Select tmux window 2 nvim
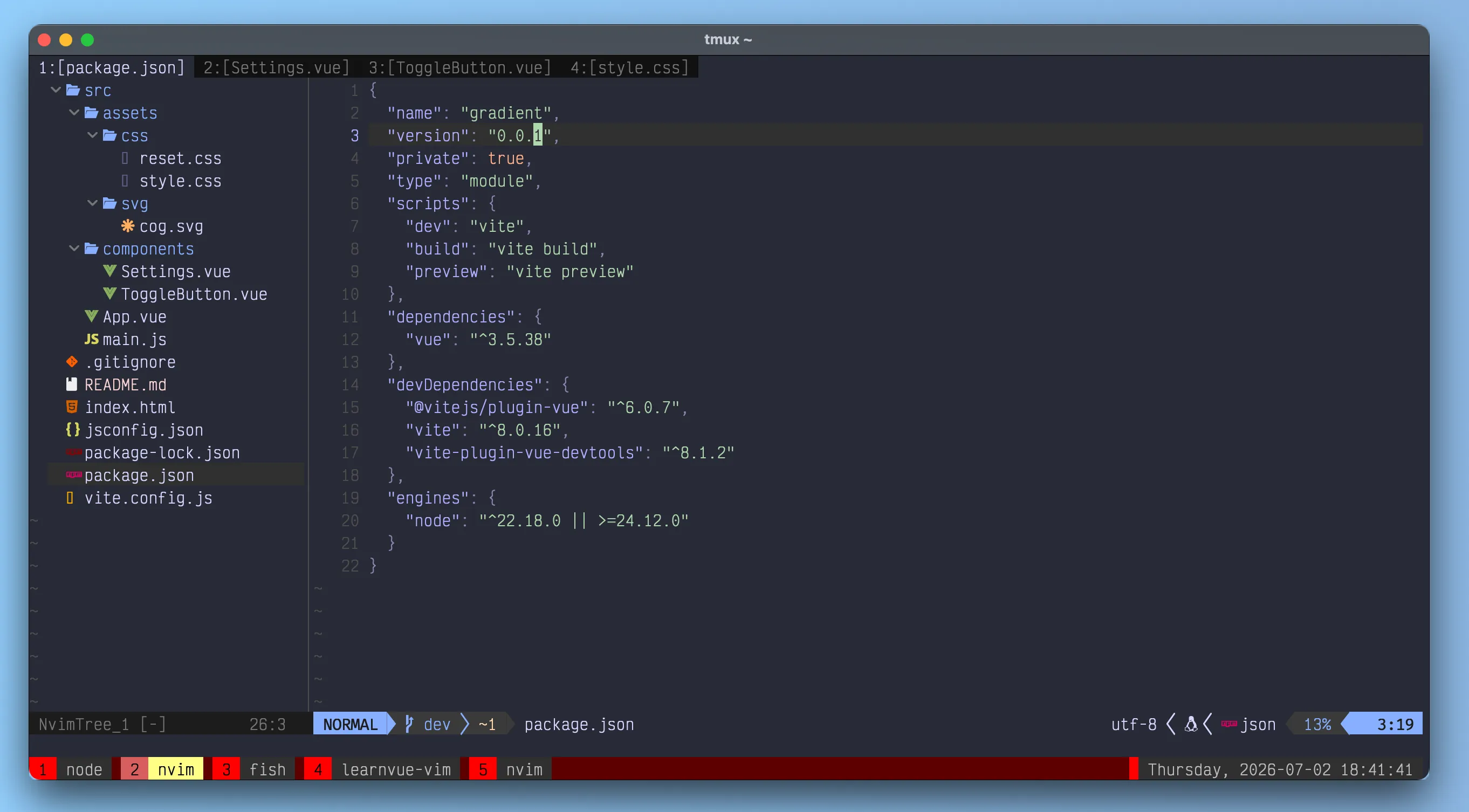Viewport: 1469px width, 812px height. click(162, 769)
